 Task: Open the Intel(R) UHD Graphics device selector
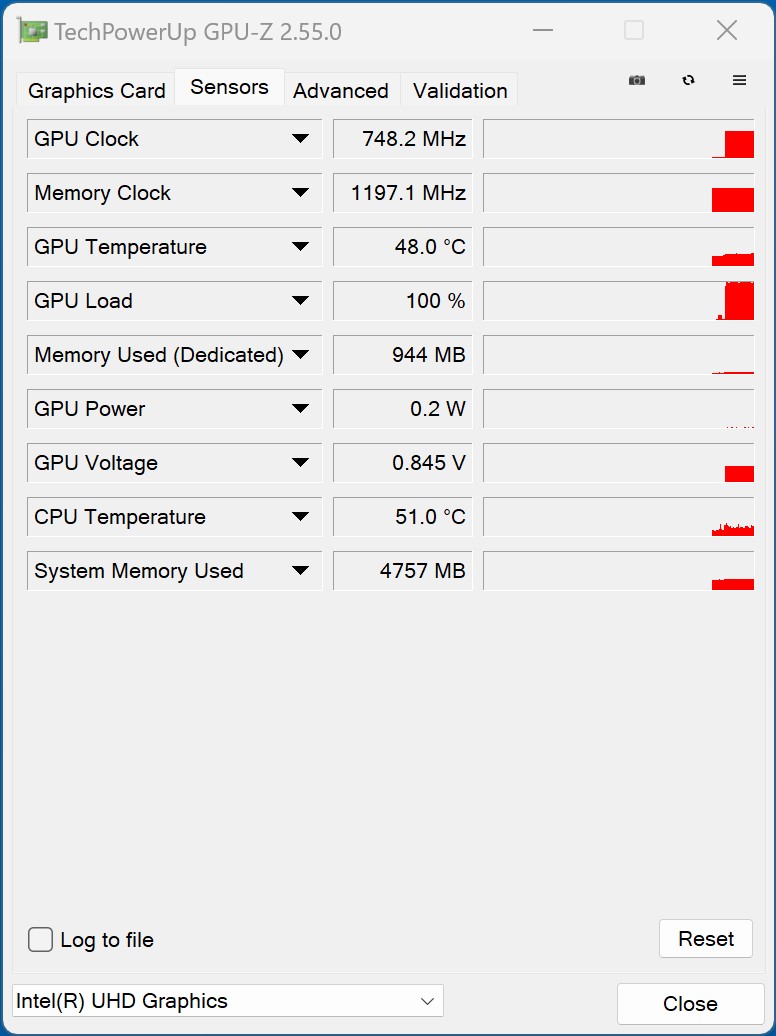point(227,1001)
